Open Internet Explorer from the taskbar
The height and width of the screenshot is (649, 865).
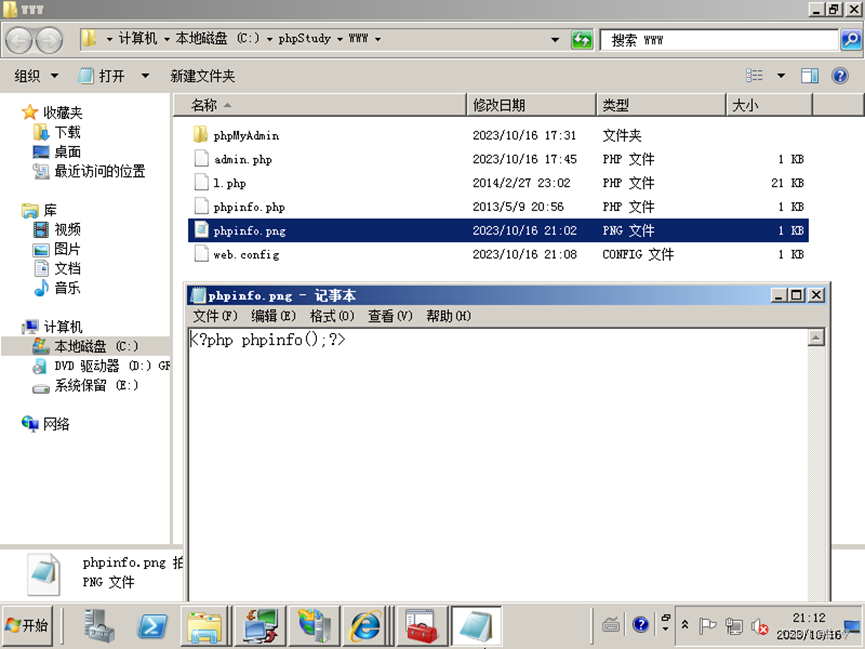pyautogui.click(x=365, y=626)
